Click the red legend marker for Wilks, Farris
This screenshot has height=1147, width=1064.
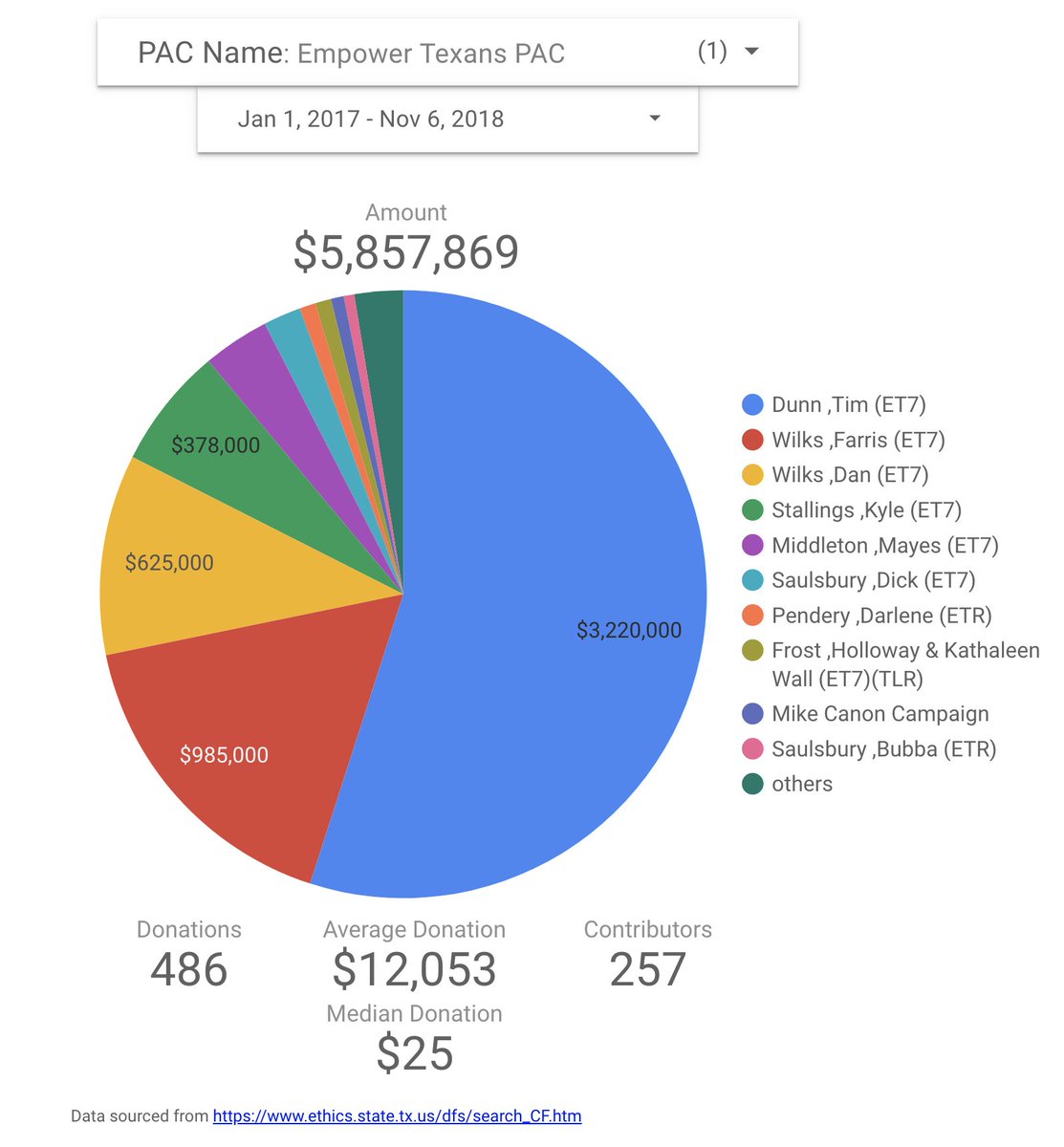click(754, 440)
